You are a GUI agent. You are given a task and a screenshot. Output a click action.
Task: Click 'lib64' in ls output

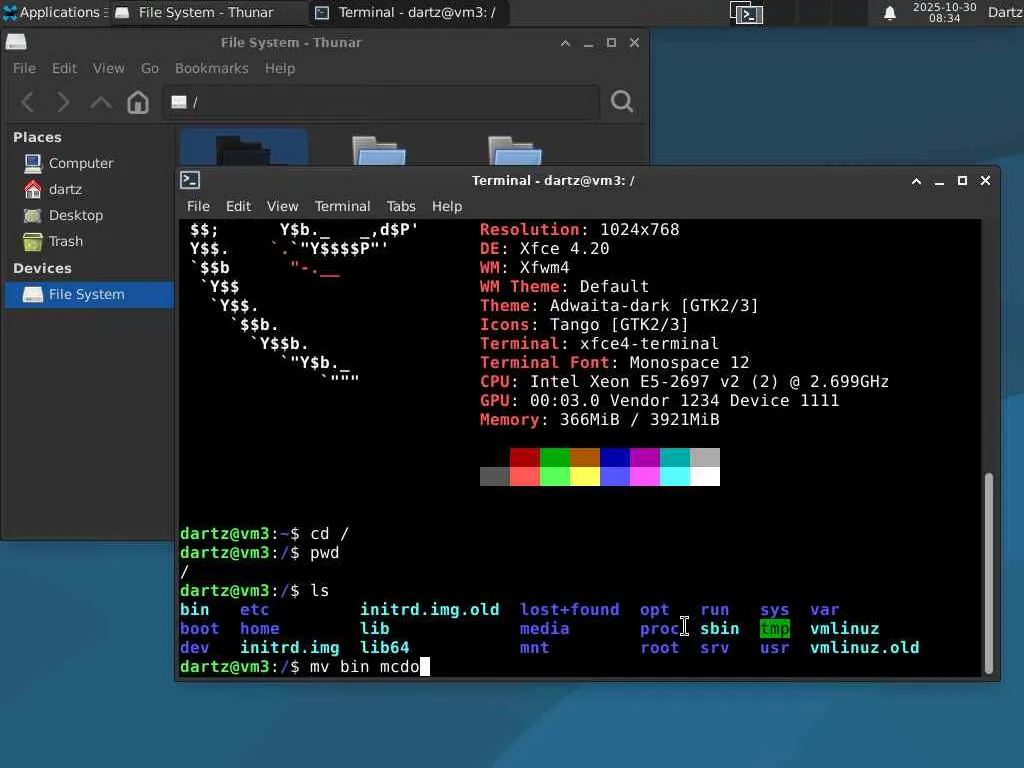[x=385, y=648]
